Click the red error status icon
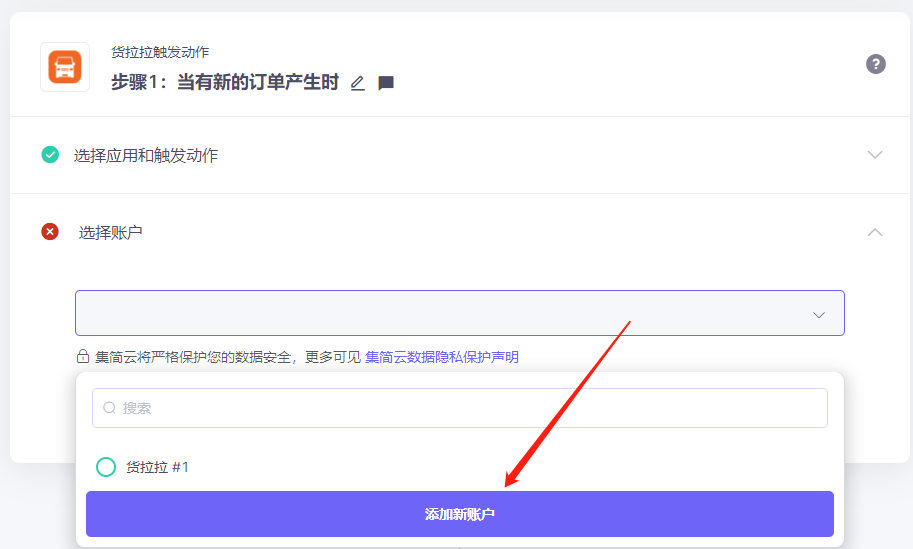Viewport: 913px width, 549px height. click(50, 232)
